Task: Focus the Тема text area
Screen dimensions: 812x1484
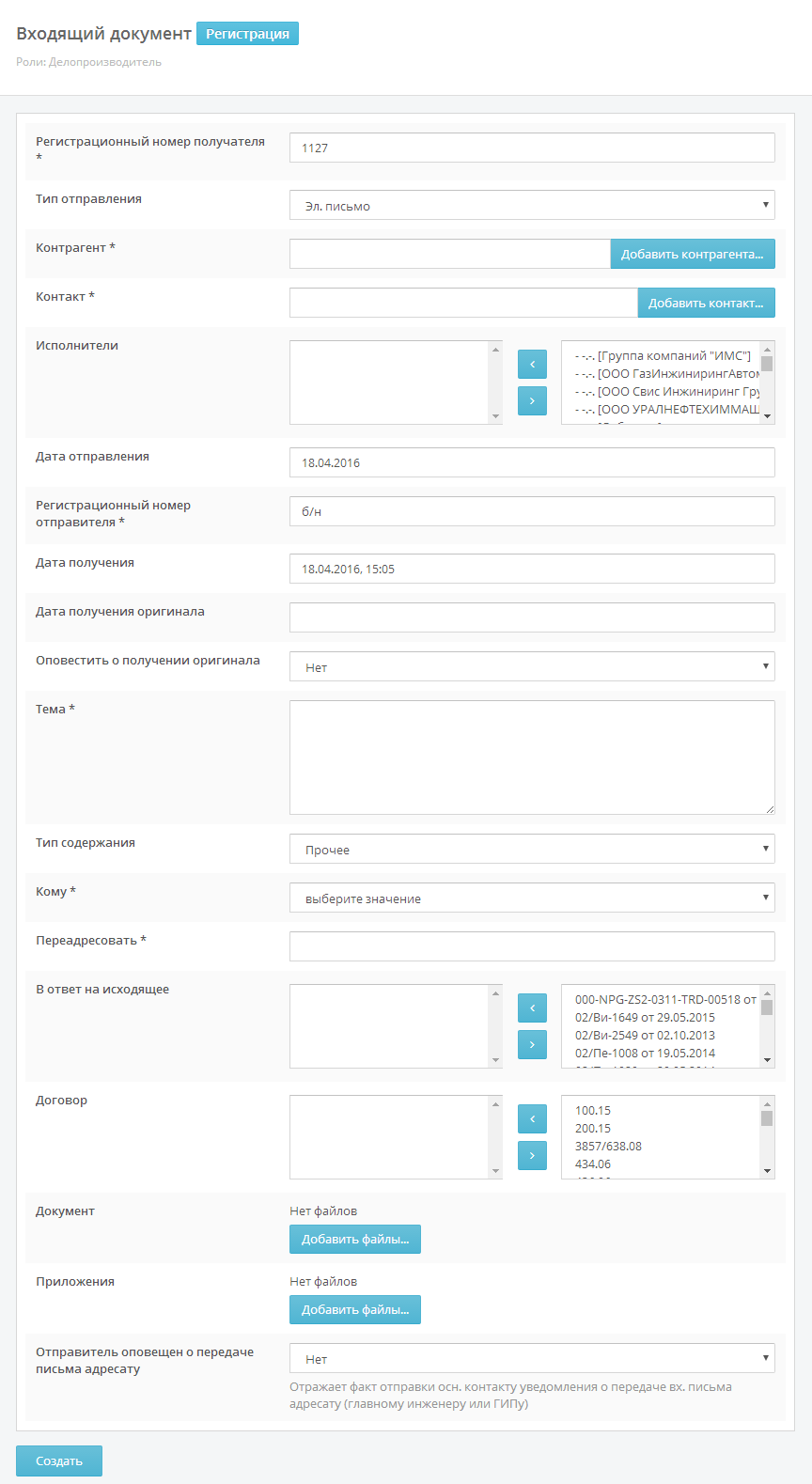Action: coord(532,757)
